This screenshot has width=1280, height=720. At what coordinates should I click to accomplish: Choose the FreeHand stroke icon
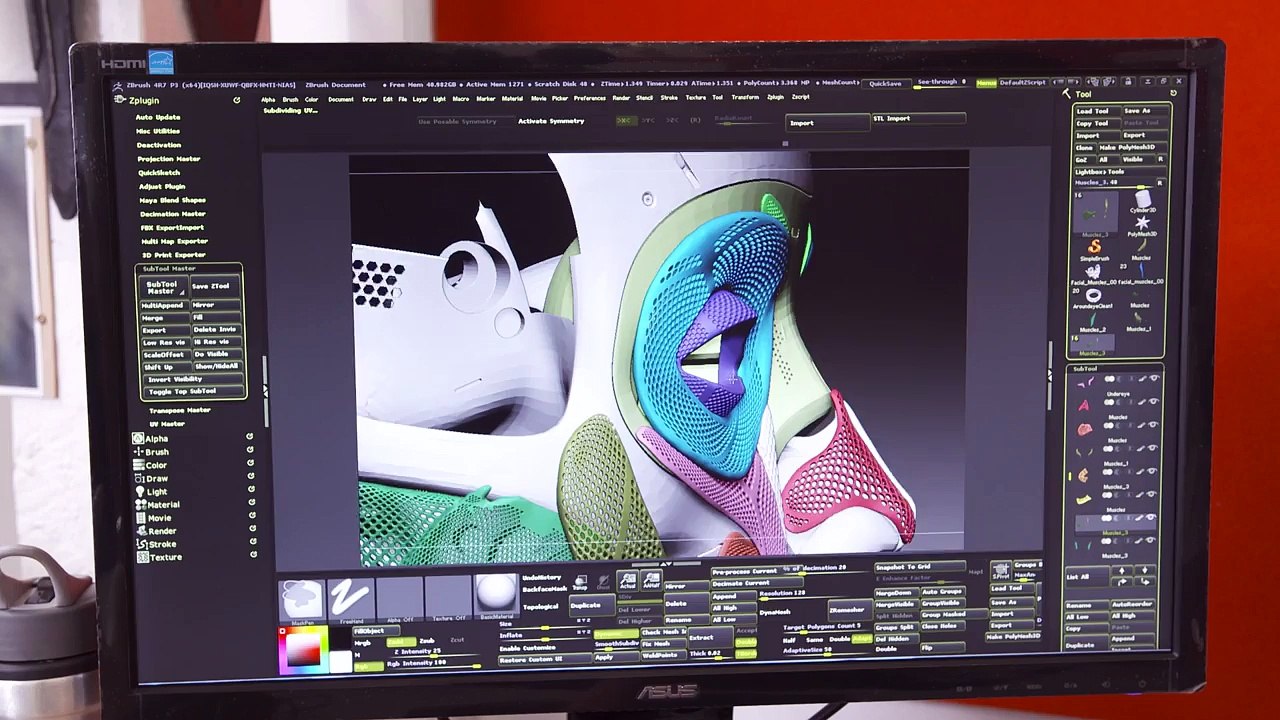tap(350, 598)
